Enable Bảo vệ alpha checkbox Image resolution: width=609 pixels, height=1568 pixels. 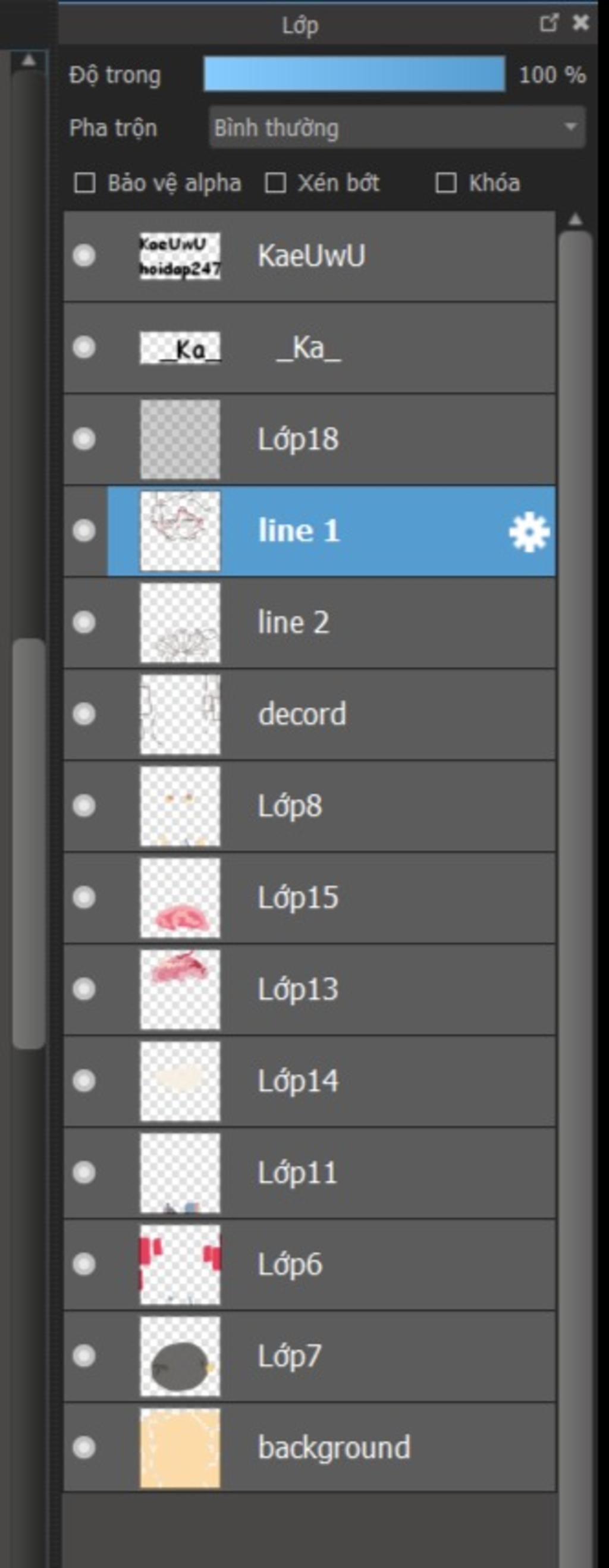point(84,183)
